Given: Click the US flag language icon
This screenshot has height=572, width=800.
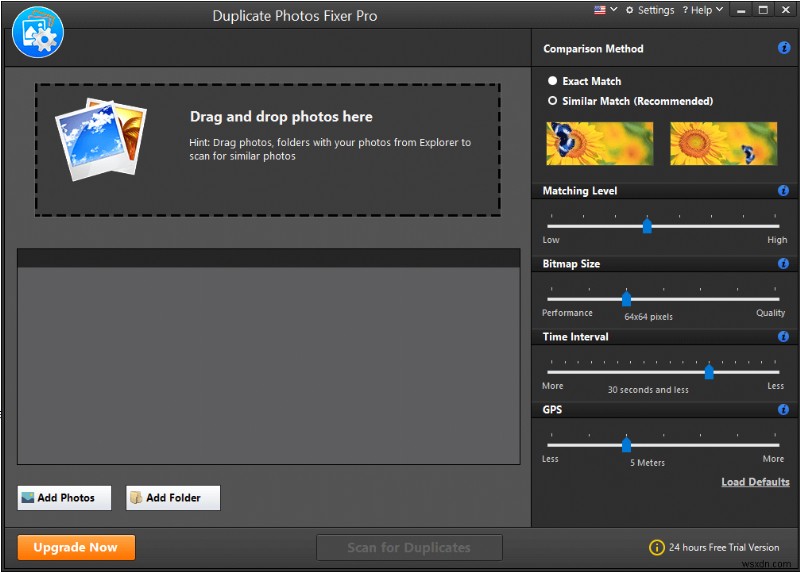Looking at the screenshot, I should (599, 10).
